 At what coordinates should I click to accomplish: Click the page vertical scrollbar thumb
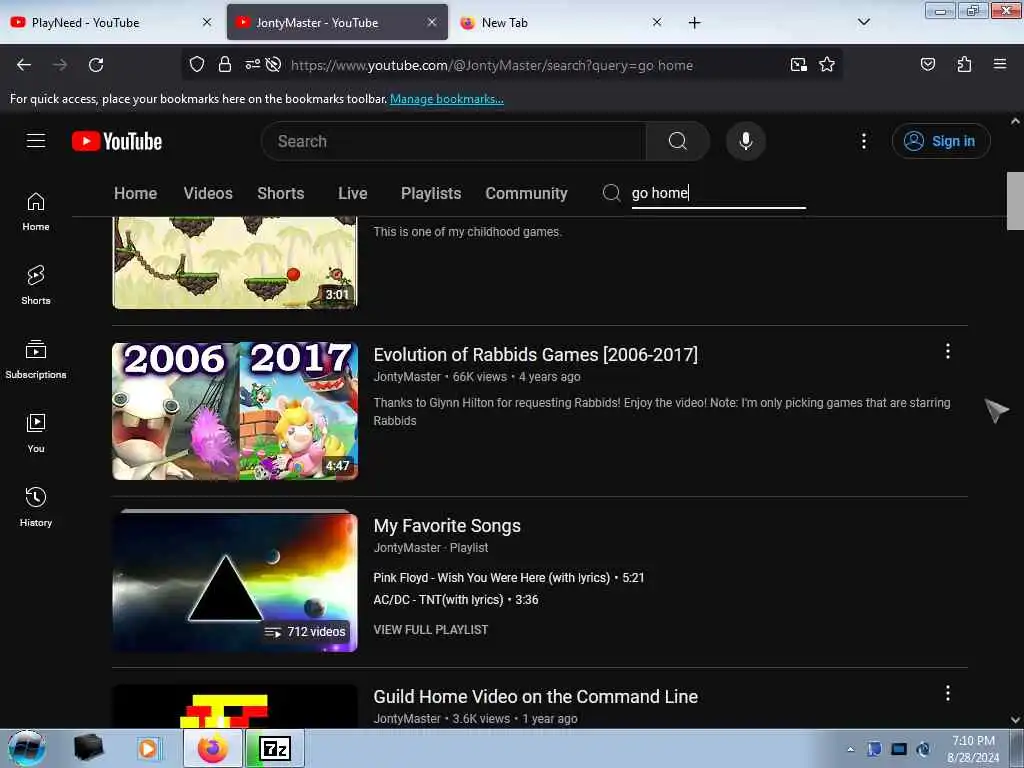(1015, 201)
